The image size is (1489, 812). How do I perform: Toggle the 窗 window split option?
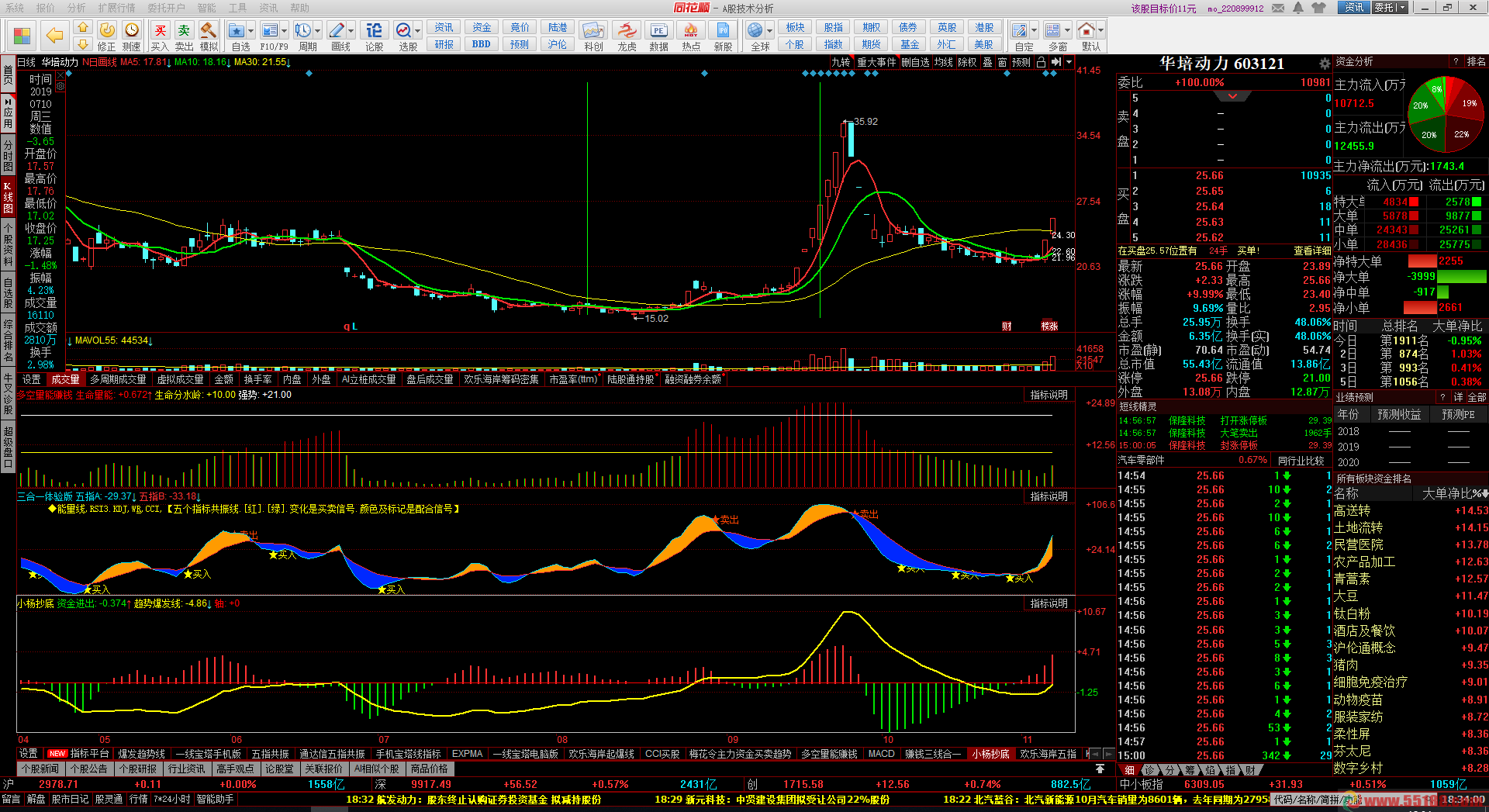tap(1002, 62)
